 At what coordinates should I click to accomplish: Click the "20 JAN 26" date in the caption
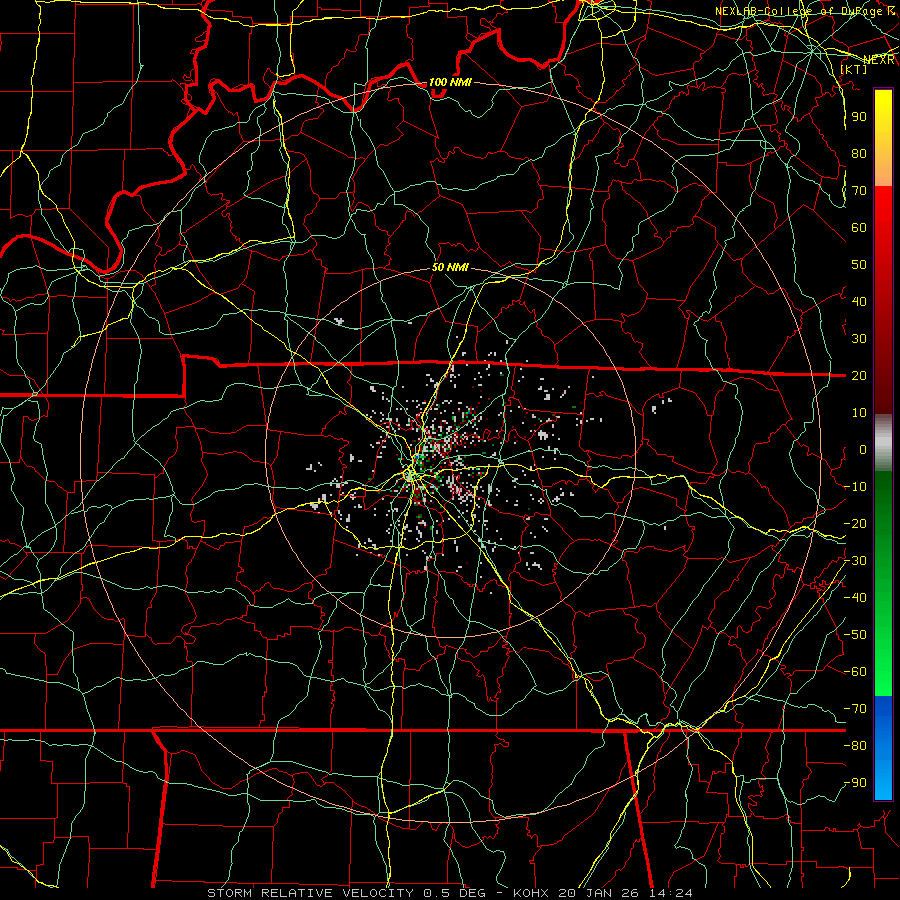[599, 893]
